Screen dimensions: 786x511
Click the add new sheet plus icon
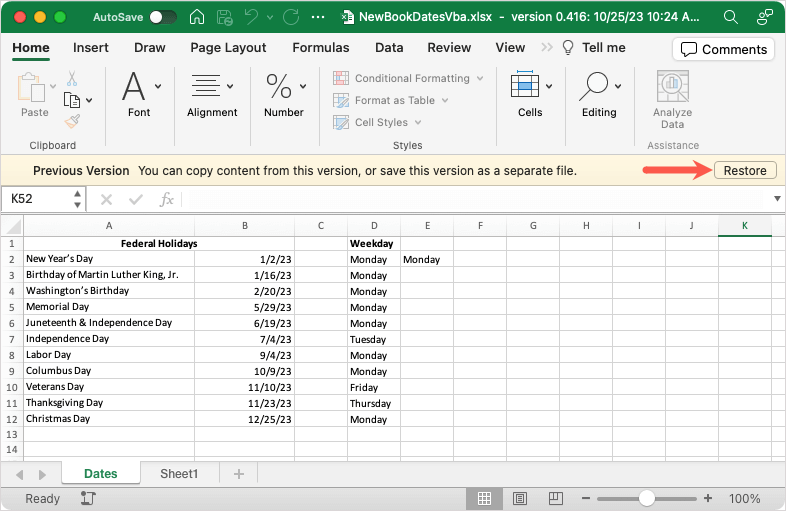coord(238,473)
